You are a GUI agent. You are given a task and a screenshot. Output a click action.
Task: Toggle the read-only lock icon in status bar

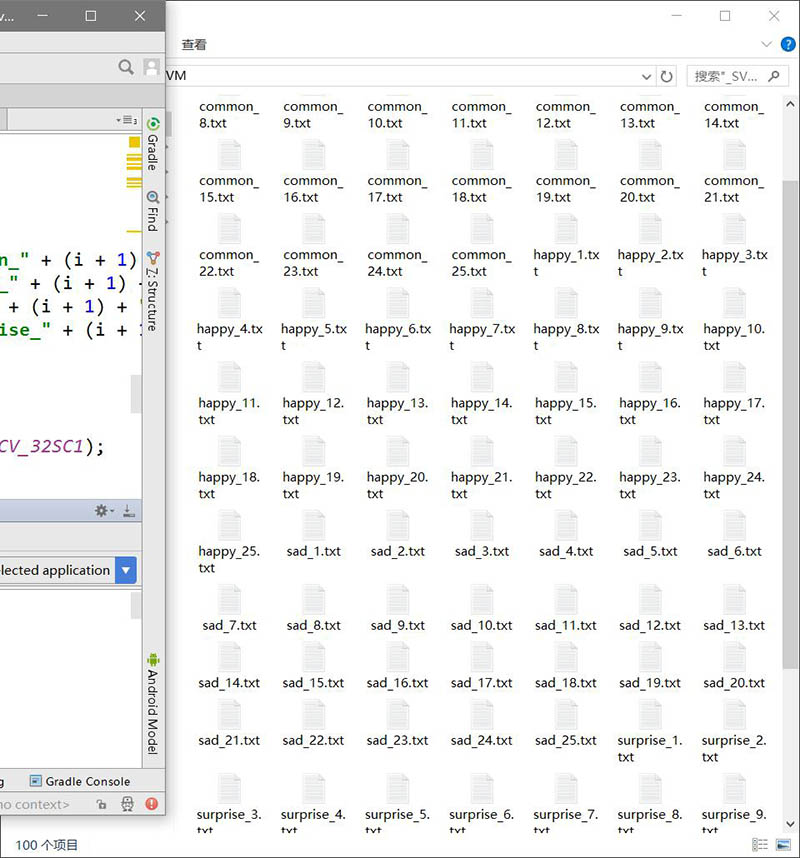(x=103, y=803)
